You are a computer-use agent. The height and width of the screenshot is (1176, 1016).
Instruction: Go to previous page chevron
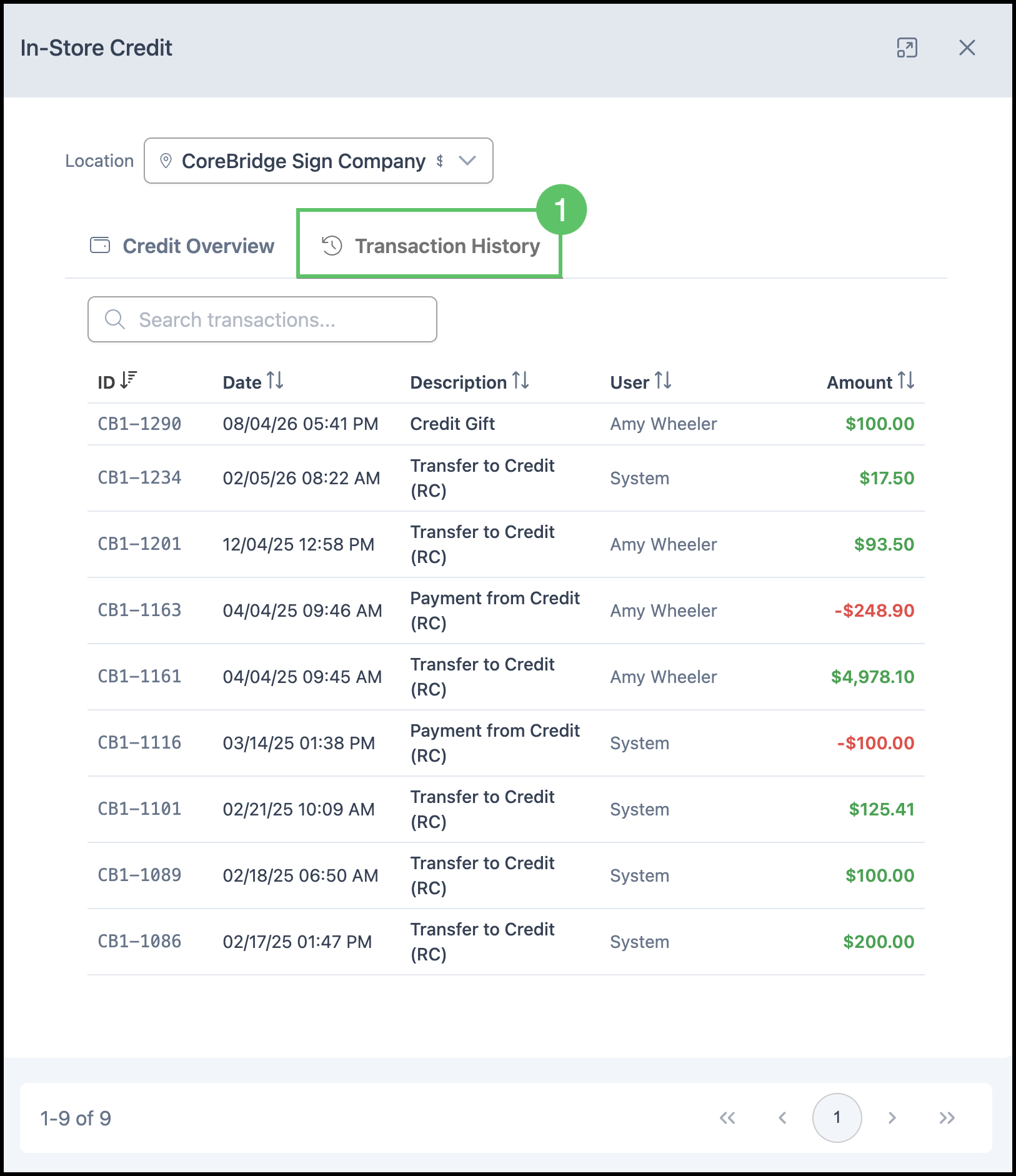[x=782, y=1118]
